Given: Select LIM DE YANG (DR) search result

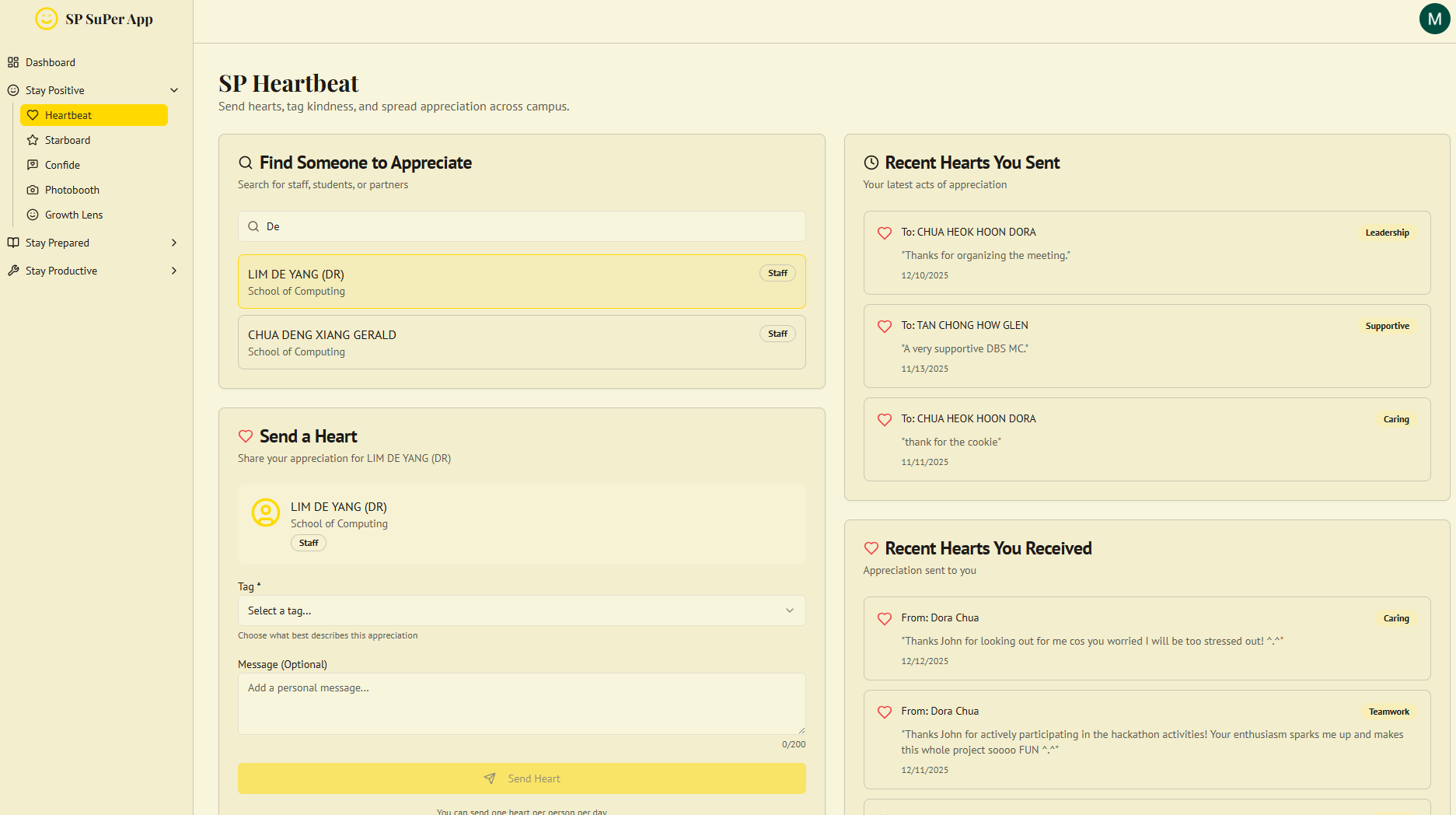Looking at the screenshot, I should pyautogui.click(x=522, y=282).
